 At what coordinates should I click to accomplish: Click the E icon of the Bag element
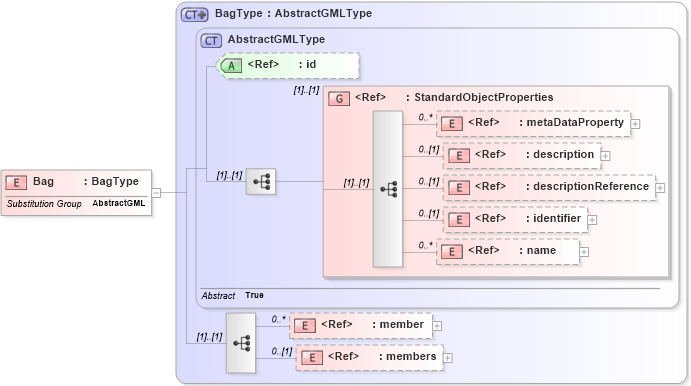pos(16,182)
